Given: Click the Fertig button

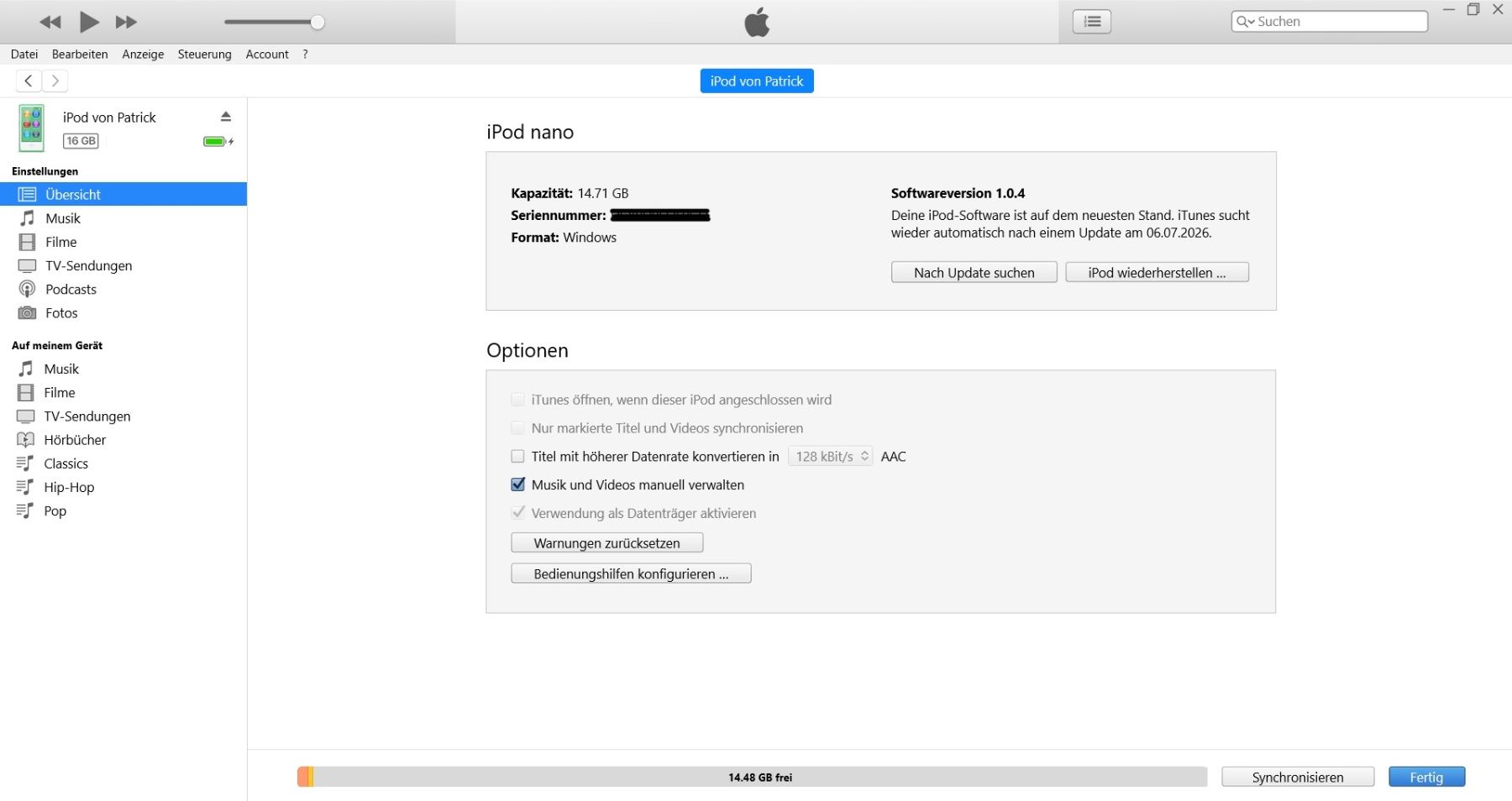Looking at the screenshot, I should tap(1426, 777).
